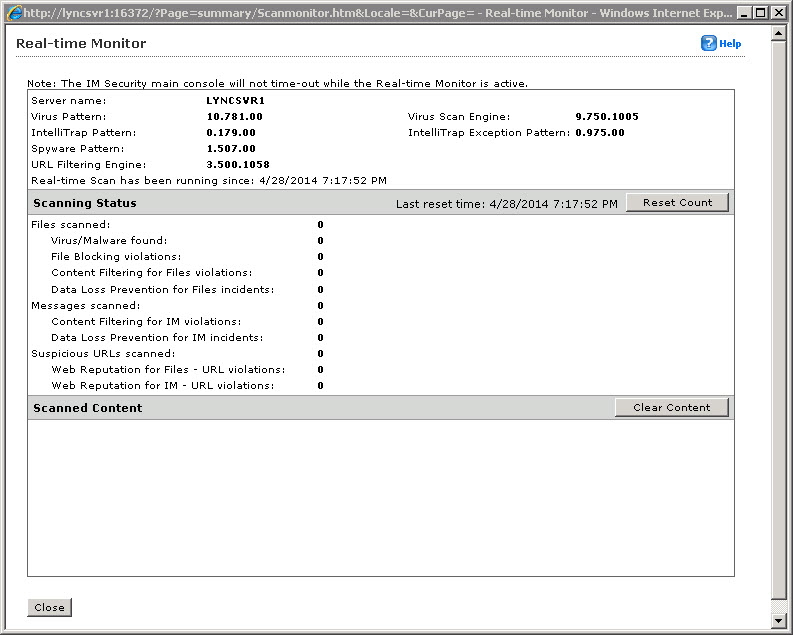Click the Internet Explorer icon in title bar
This screenshot has height=635, width=793.
(14, 13)
